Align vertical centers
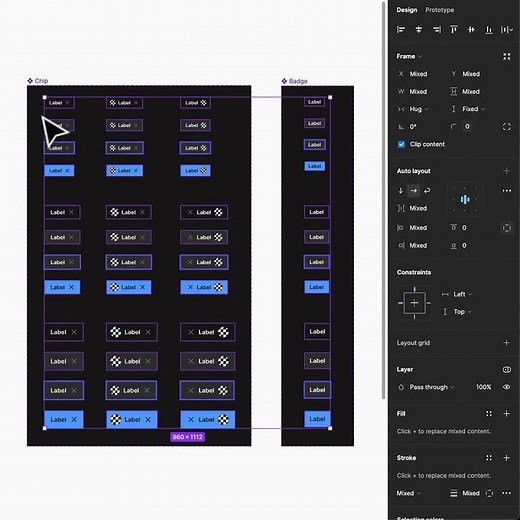The height and width of the screenshot is (520, 520). tap(471, 30)
